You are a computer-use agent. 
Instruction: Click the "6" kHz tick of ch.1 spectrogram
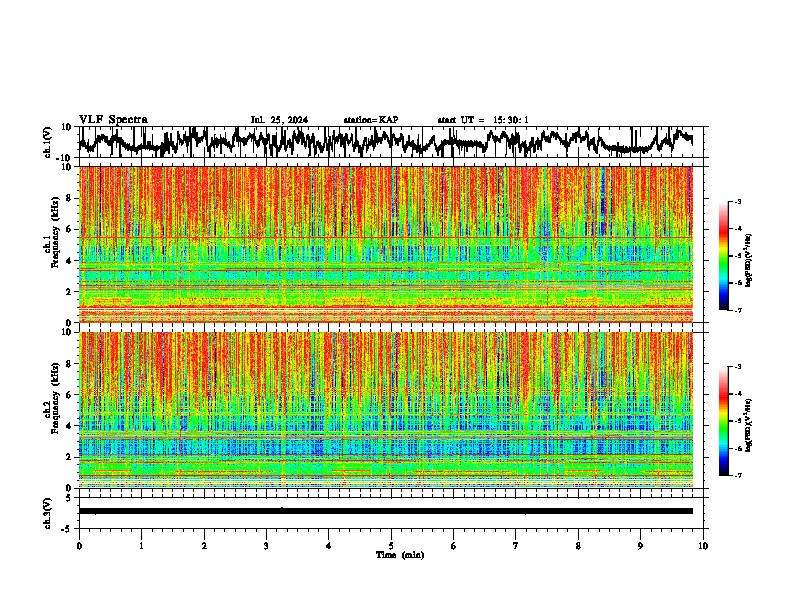click(x=70, y=229)
